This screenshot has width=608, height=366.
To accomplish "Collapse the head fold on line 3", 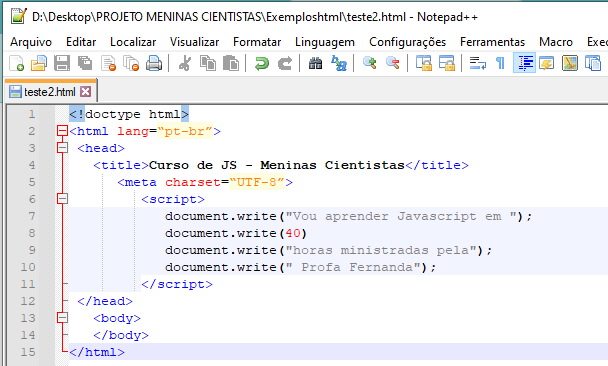I will point(62,148).
